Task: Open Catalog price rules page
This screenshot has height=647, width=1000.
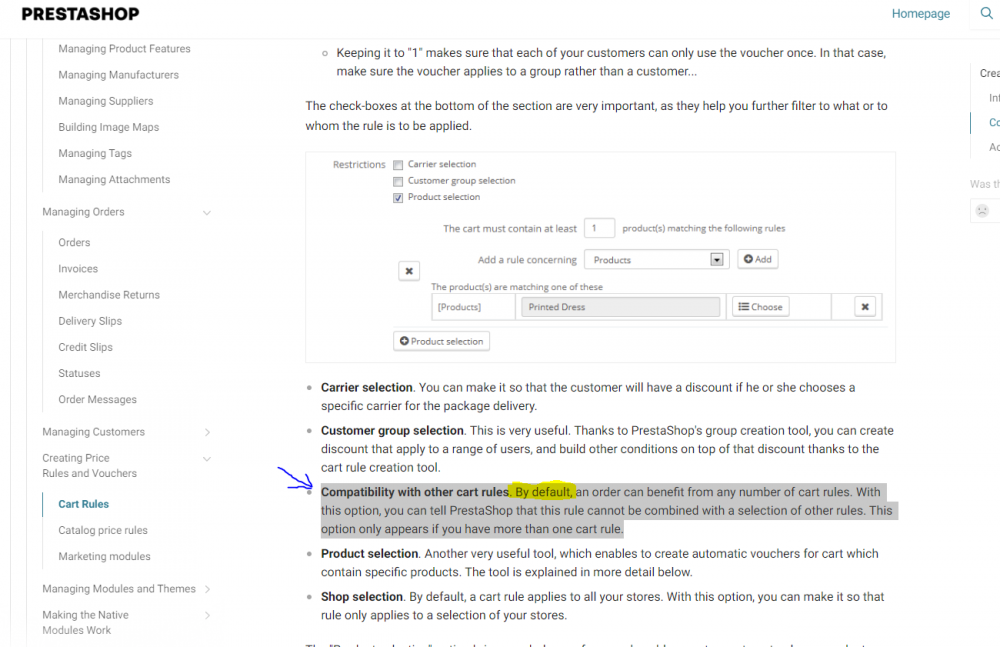Action: coord(103,530)
